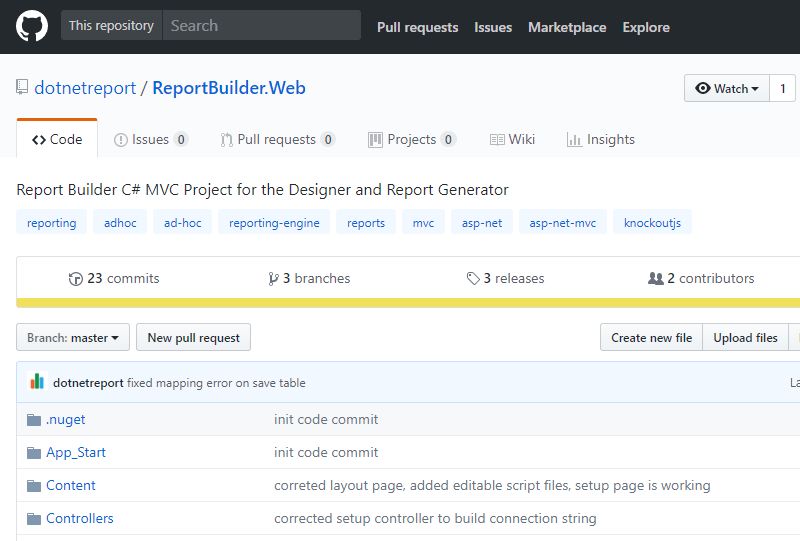Open the GitHub Octocat logo homepage
800x541 pixels.
point(32,26)
